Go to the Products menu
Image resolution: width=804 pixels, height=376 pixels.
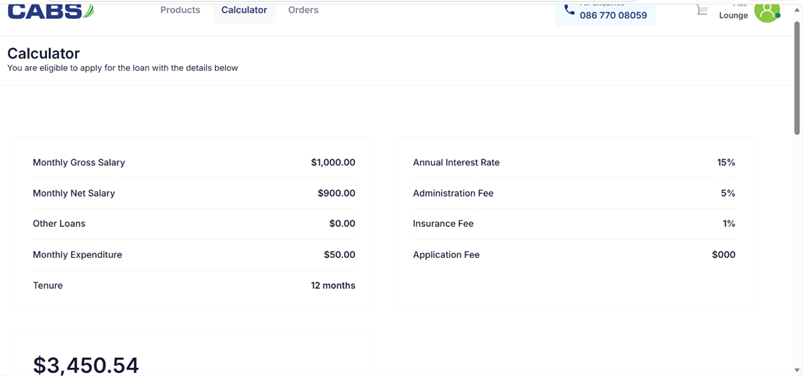tap(180, 10)
